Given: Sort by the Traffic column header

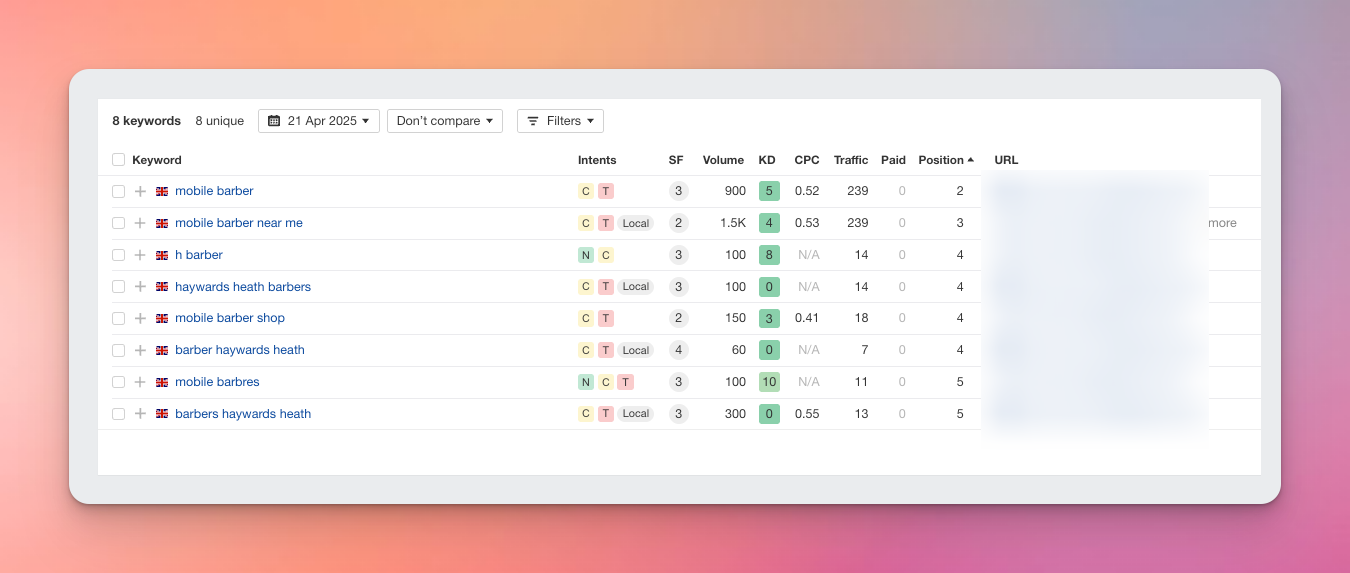Looking at the screenshot, I should point(851,160).
